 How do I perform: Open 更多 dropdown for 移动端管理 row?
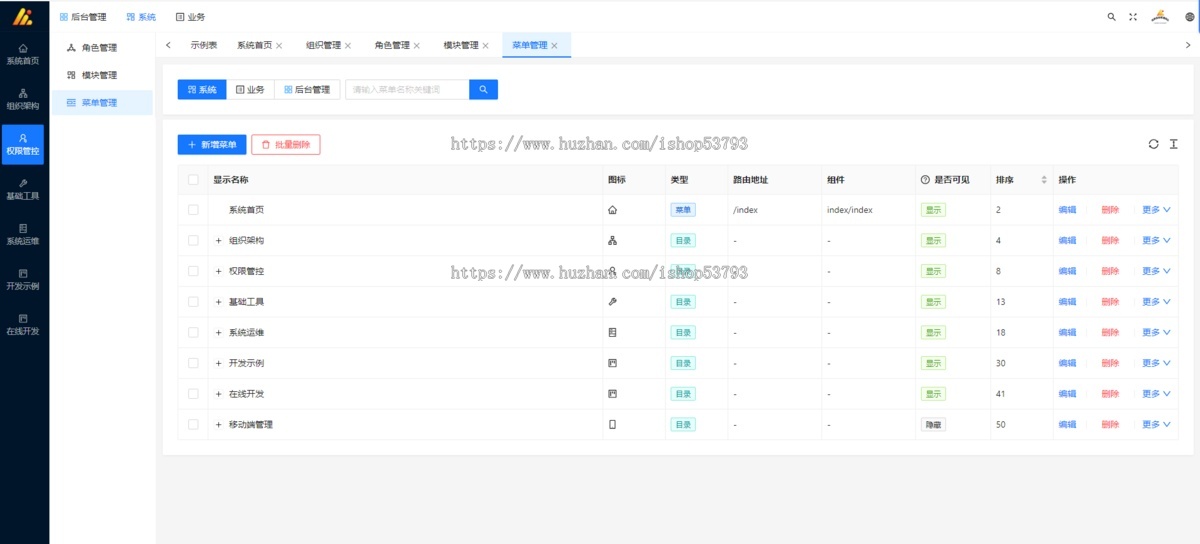coord(1156,424)
